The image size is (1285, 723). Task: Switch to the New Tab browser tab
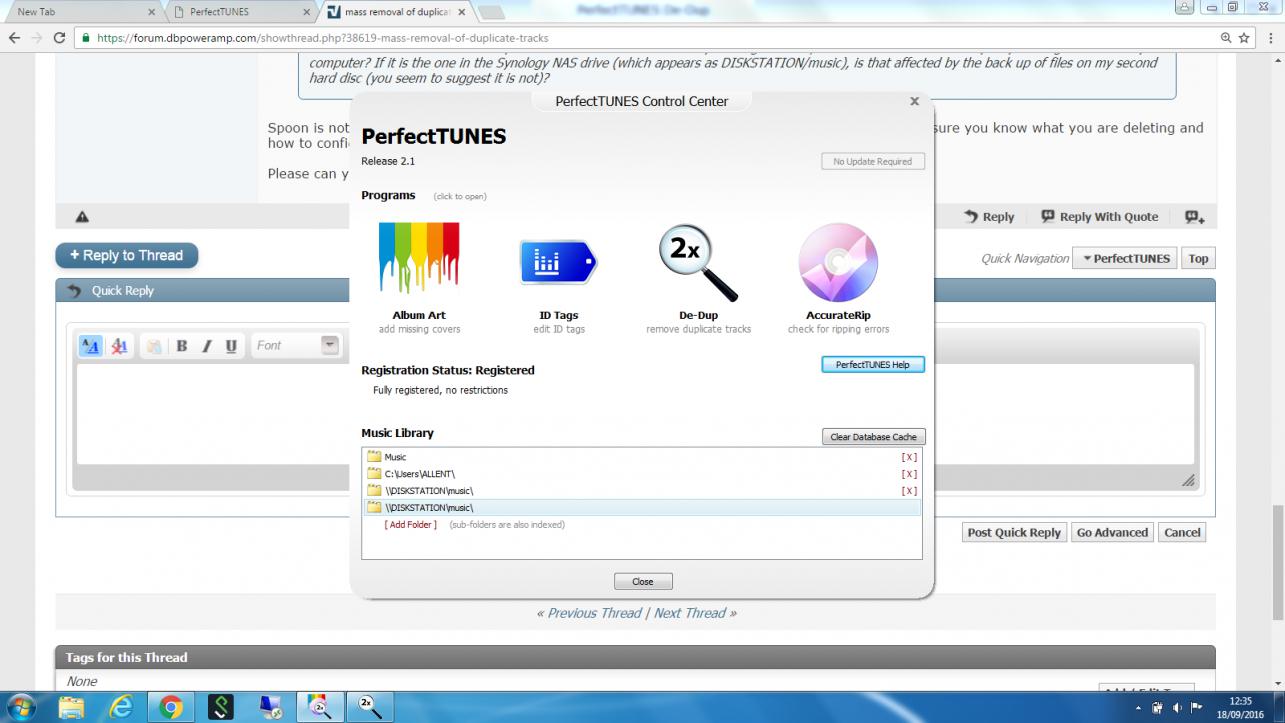80,12
